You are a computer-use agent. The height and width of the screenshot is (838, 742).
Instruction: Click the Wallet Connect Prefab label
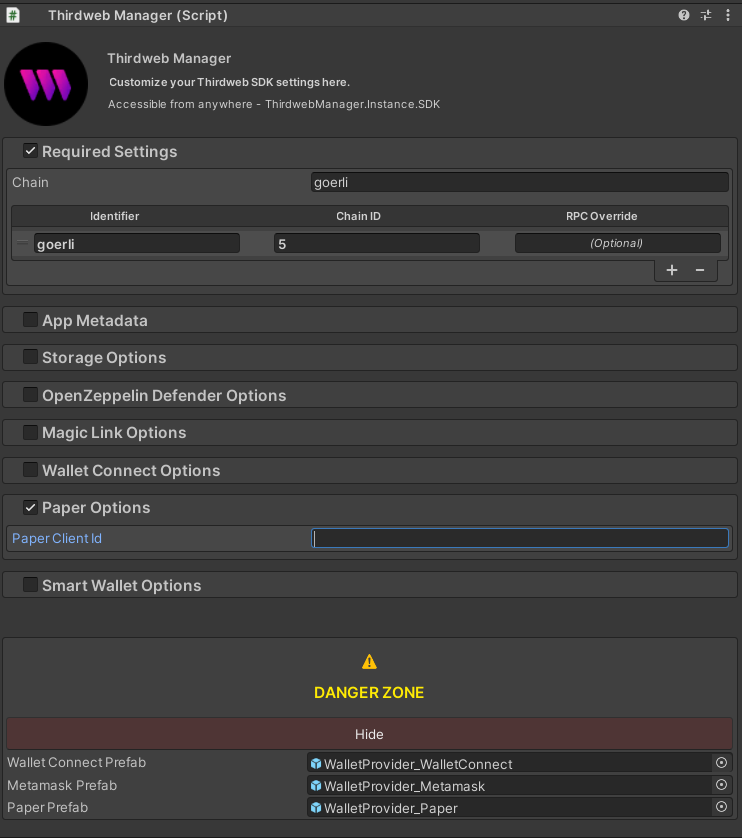coord(76,762)
